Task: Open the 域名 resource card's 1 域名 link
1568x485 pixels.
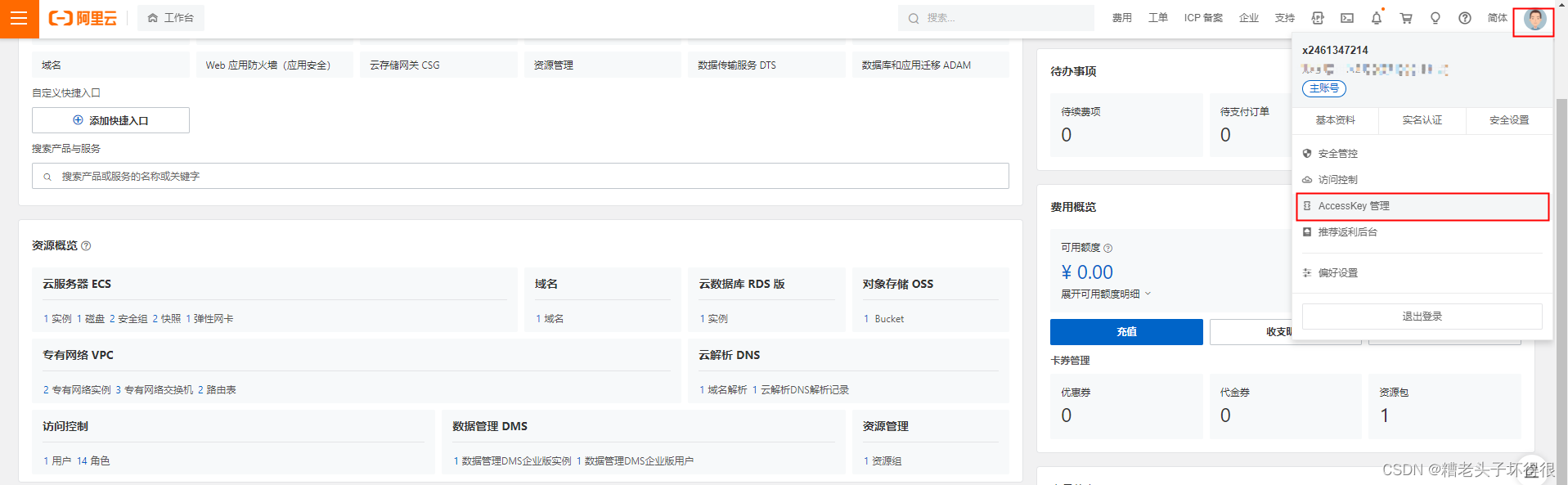Action: pyautogui.click(x=550, y=319)
